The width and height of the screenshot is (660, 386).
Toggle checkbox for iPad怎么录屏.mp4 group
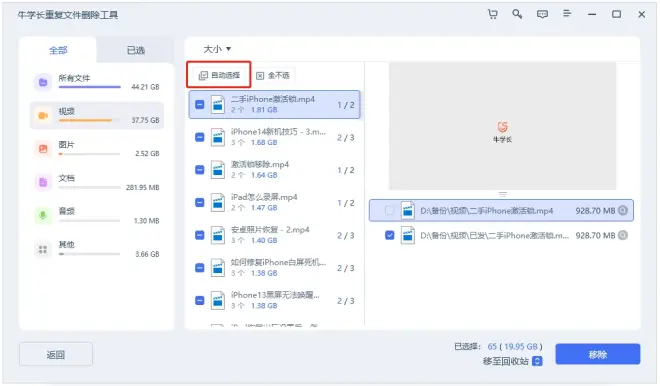tap(200, 202)
